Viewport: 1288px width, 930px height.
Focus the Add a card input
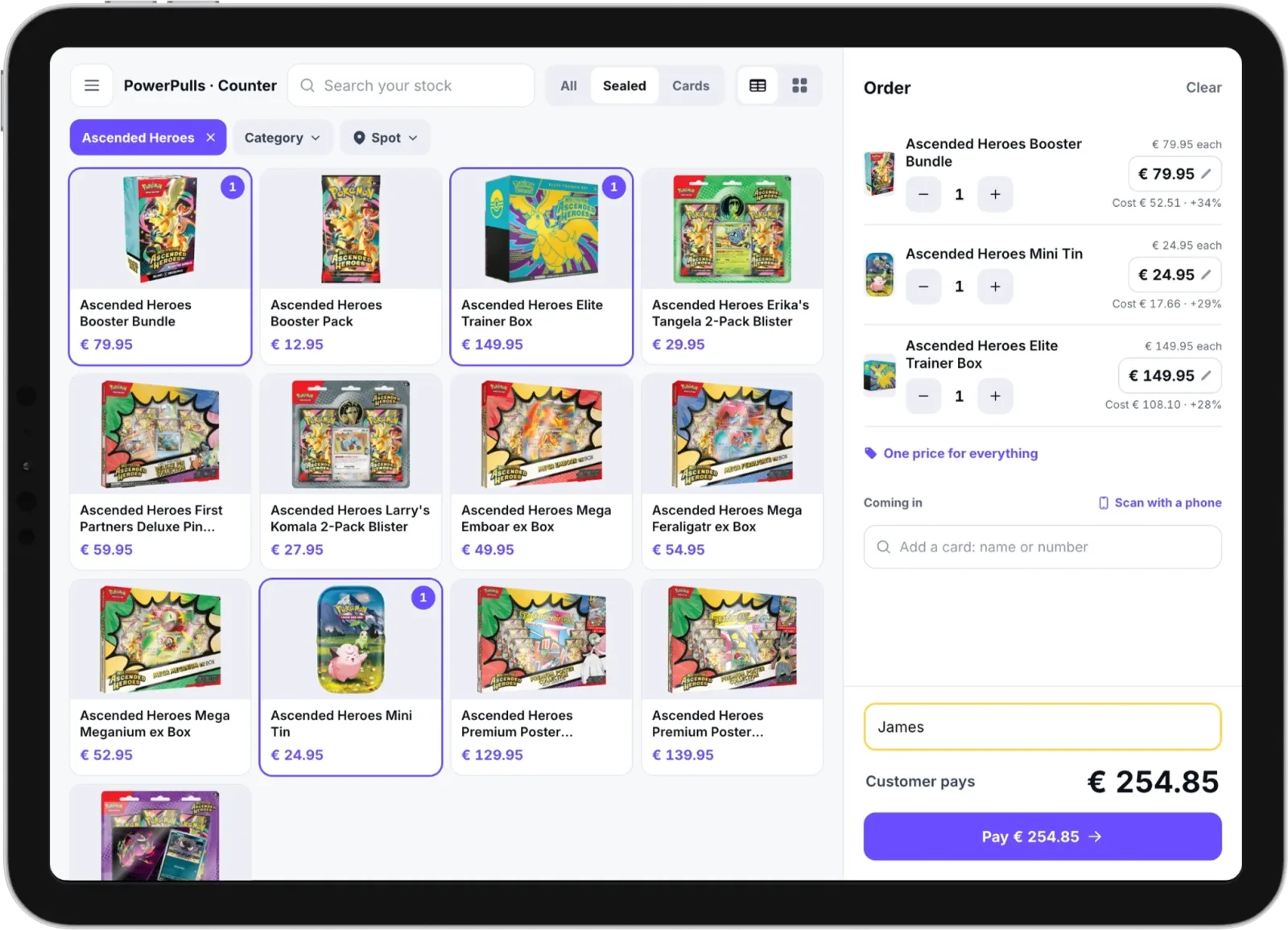1042,547
